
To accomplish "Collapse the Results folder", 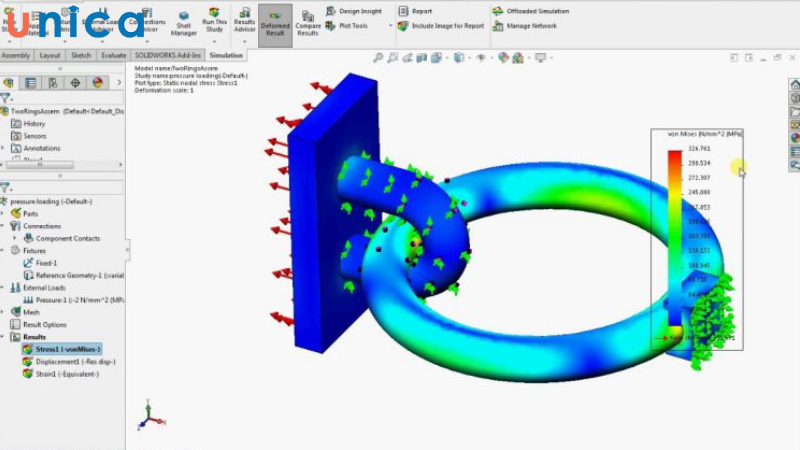I will [3, 337].
